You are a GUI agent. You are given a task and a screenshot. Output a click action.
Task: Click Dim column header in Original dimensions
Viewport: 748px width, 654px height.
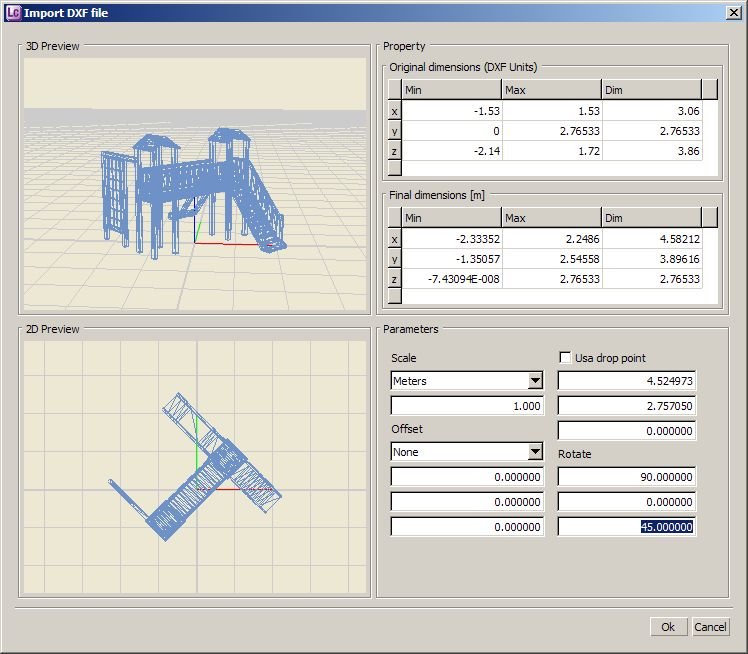click(652, 90)
